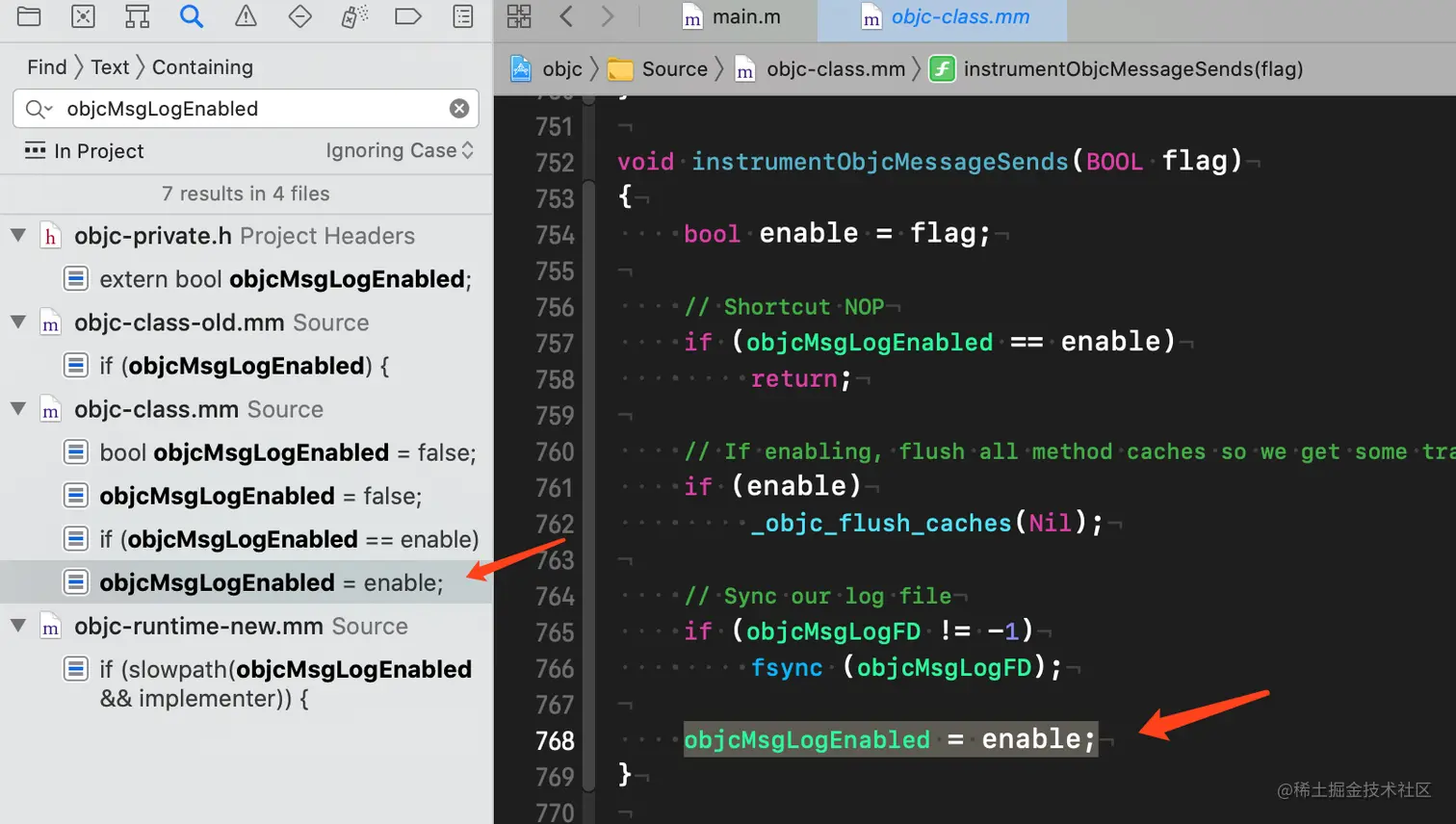Collapse the objc-runtime-new.mm results group
The width and height of the screenshot is (1456, 824).
pyautogui.click(x=17, y=625)
